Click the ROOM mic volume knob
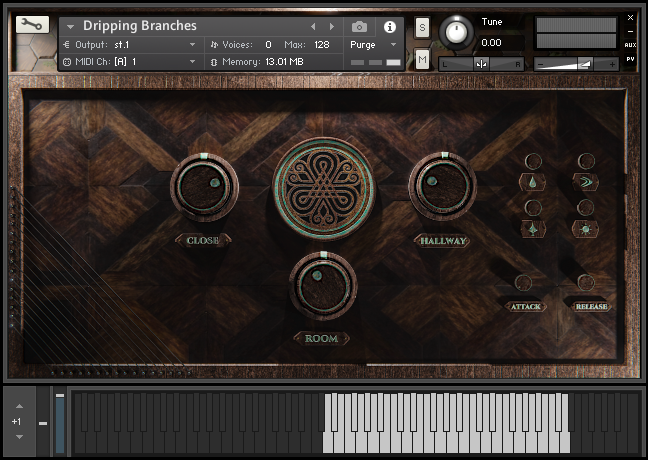The height and width of the screenshot is (460, 648). coord(323,286)
